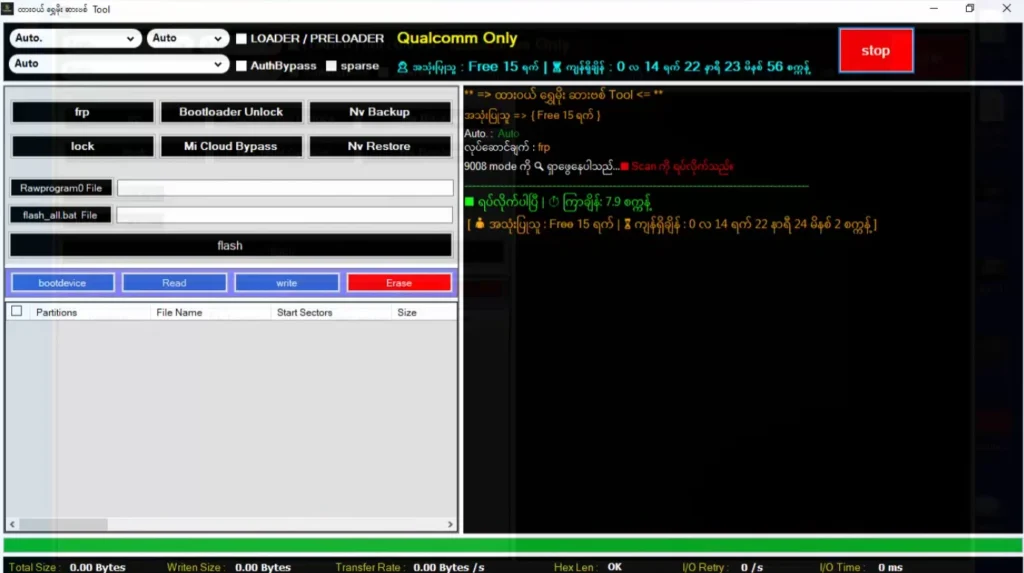Click the Hex Len OK status entry
This screenshot has height=573, width=1024.
[x=588, y=567]
